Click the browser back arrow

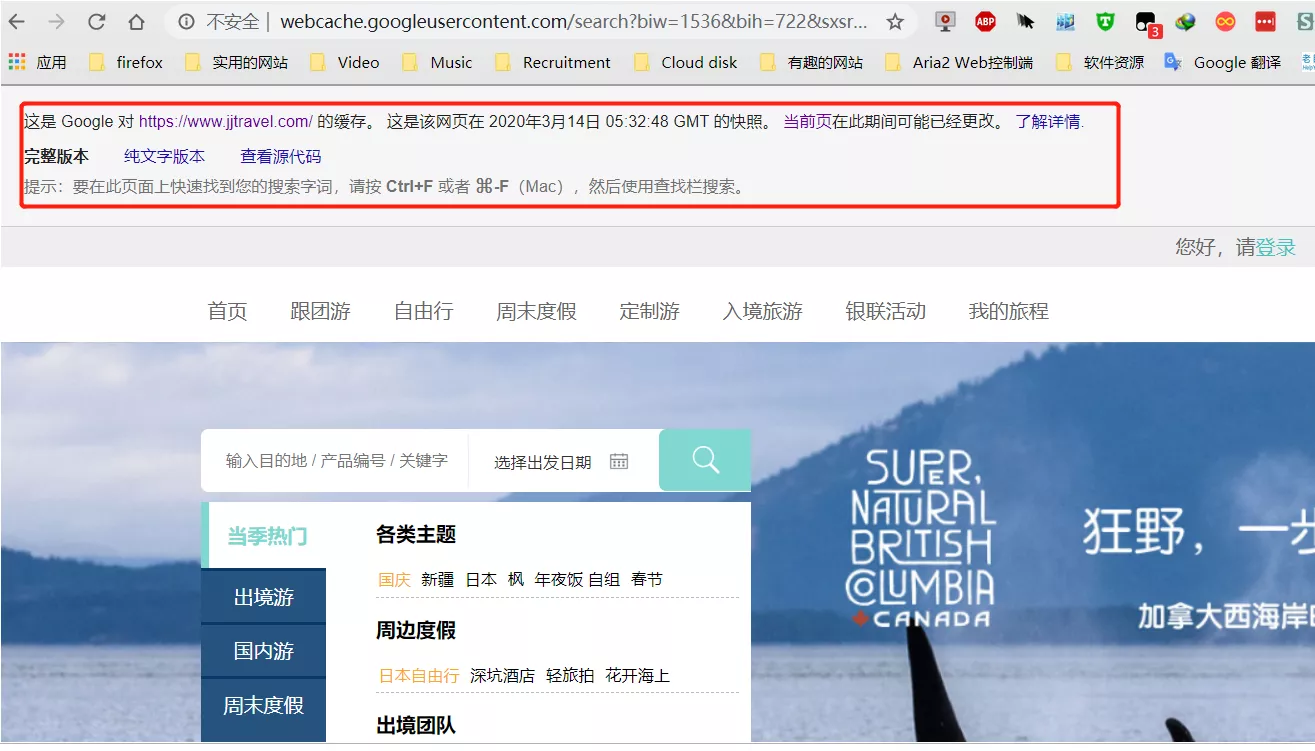(x=17, y=22)
